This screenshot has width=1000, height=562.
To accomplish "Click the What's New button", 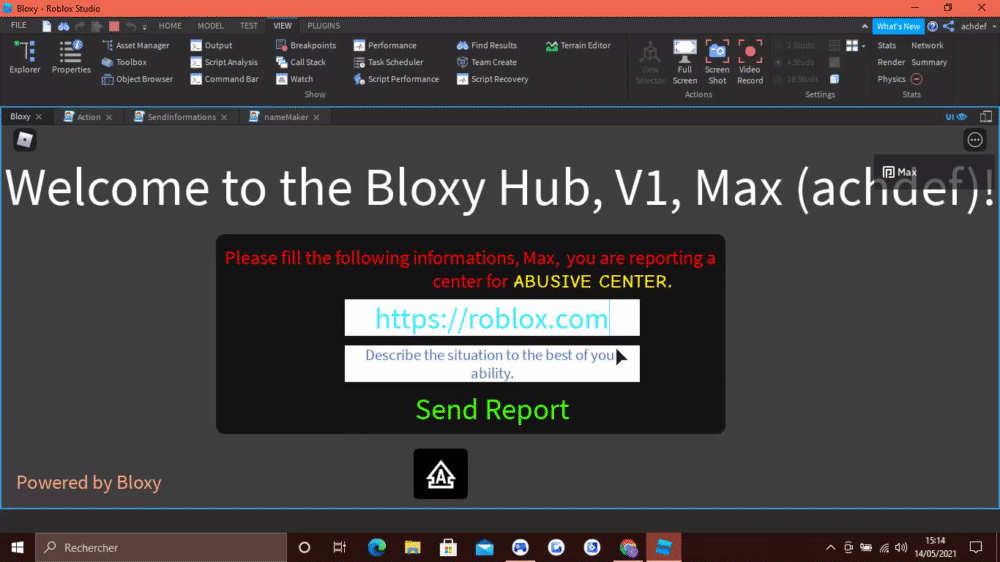I will pyautogui.click(x=898, y=26).
